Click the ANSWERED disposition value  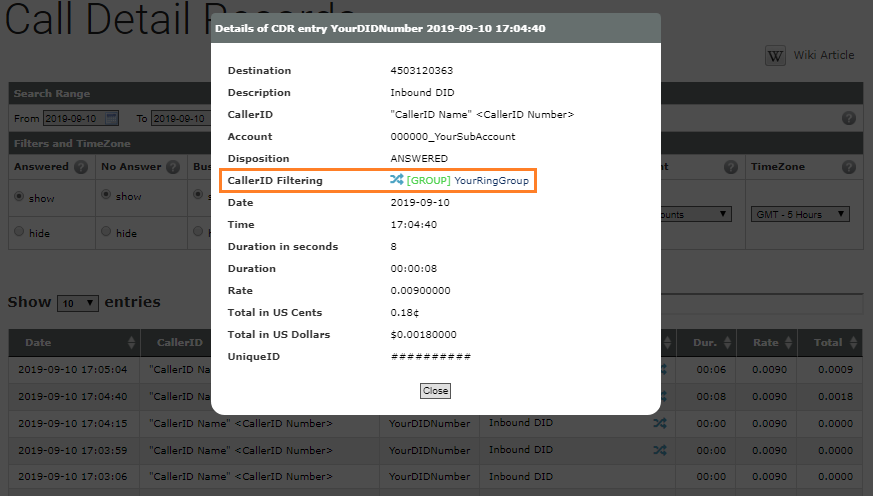pos(419,159)
